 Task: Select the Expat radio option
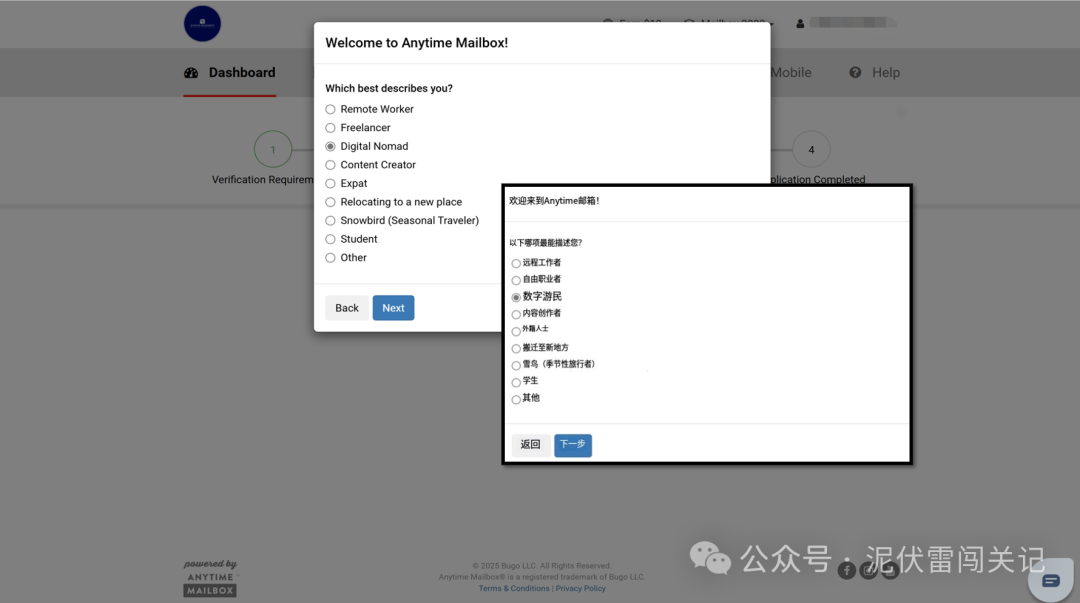click(331, 183)
